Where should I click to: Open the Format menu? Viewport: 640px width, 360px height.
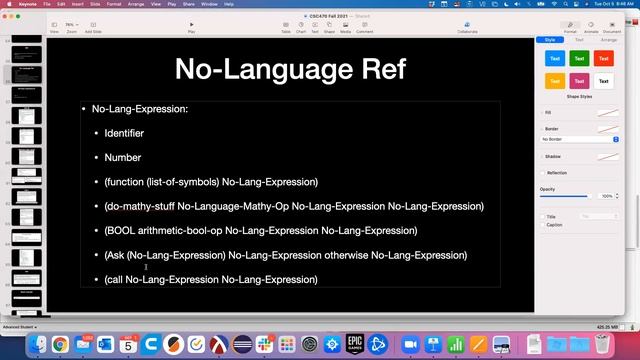(114, 4)
